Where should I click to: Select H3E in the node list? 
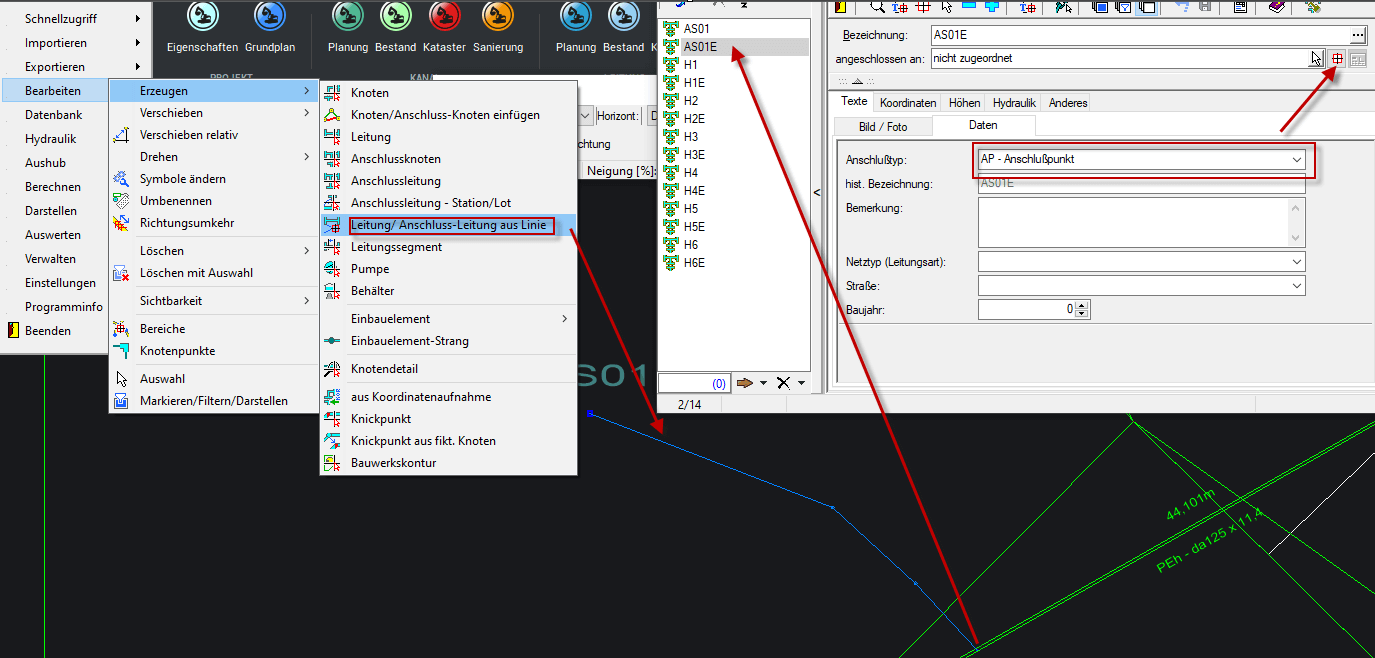(x=694, y=155)
